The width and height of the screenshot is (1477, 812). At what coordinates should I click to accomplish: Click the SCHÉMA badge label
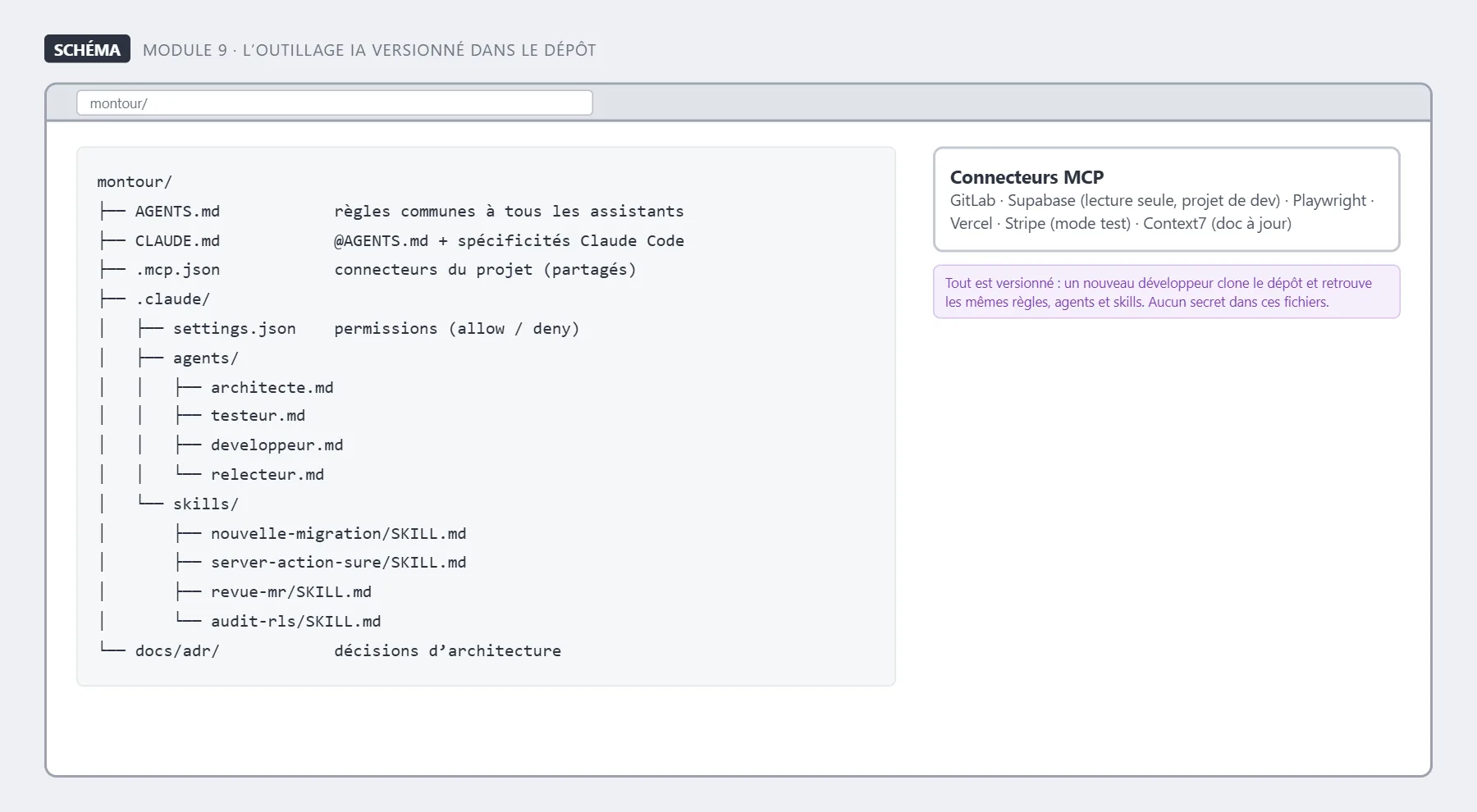point(87,49)
